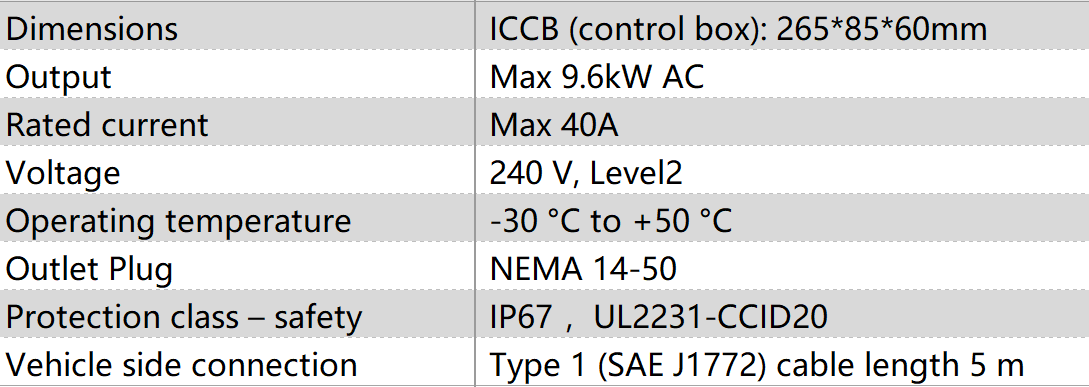Click the word Level2 in Voltage row
Image resolution: width=1089 pixels, height=387 pixels.
[x=636, y=172]
